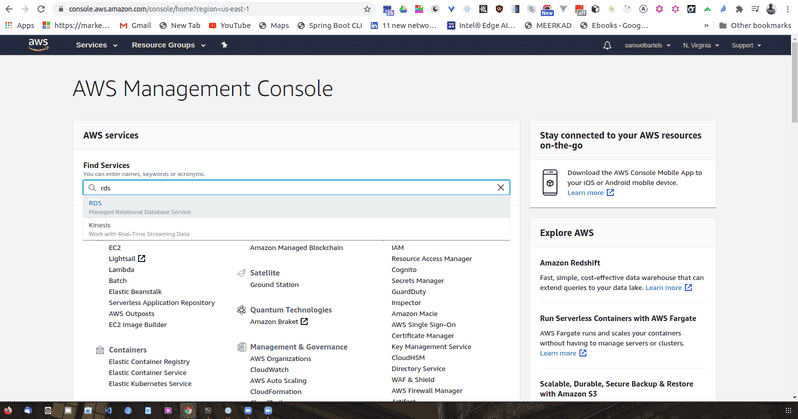This screenshot has width=798, height=419.
Task: Open AWS Firewall Manager
Action: point(427,390)
